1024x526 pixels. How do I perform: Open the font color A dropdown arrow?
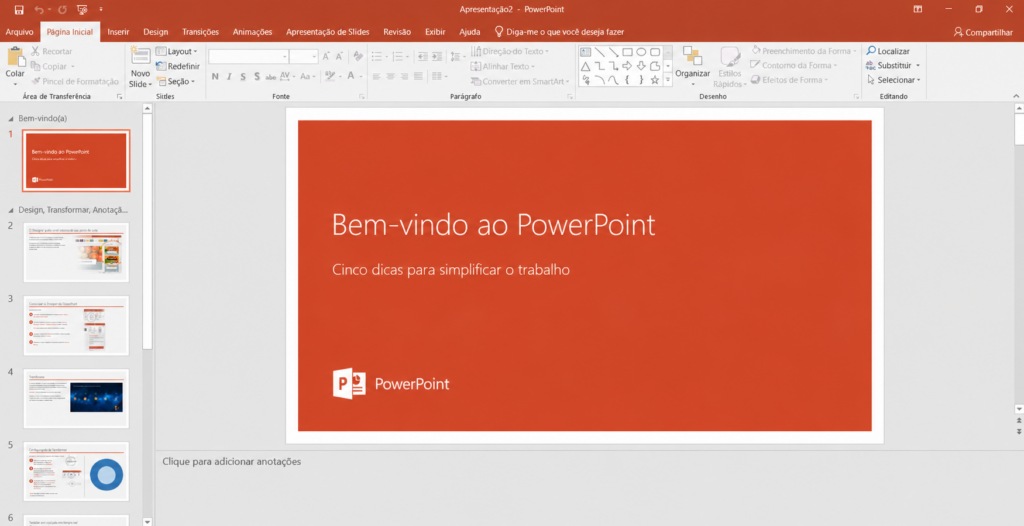360,76
